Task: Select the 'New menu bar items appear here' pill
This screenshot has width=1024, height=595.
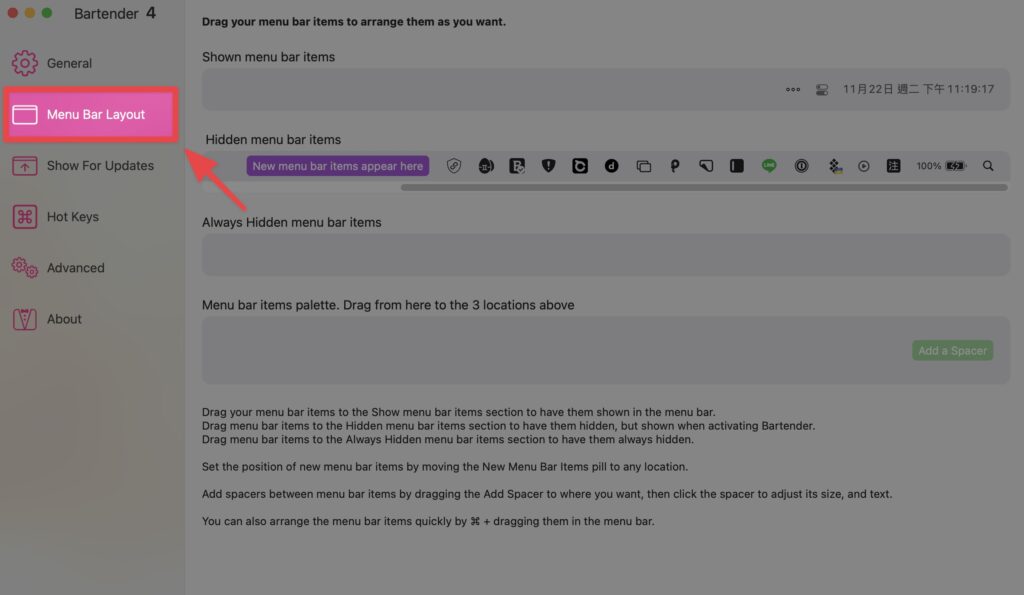Action: tap(338, 166)
